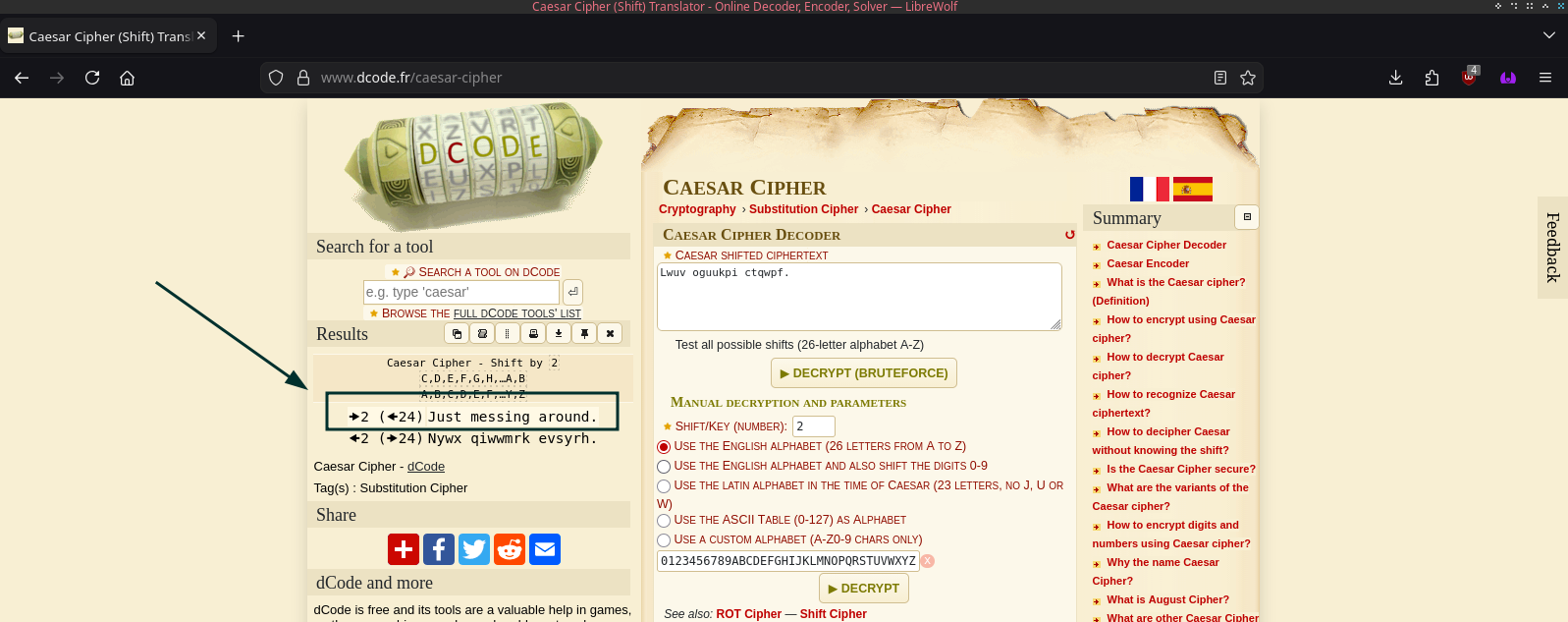Choose ASCII table (0-127) as alphabet
This screenshot has height=622, width=1568.
tap(664, 521)
